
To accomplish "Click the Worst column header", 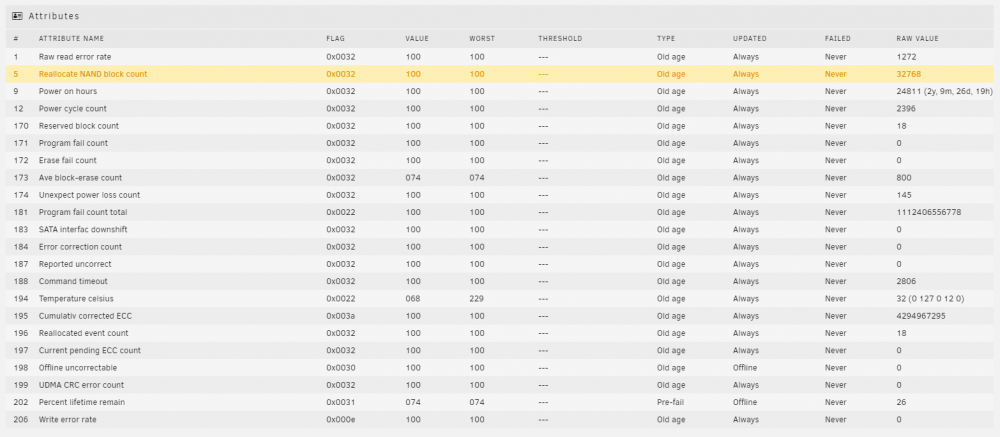I will tap(482, 39).
